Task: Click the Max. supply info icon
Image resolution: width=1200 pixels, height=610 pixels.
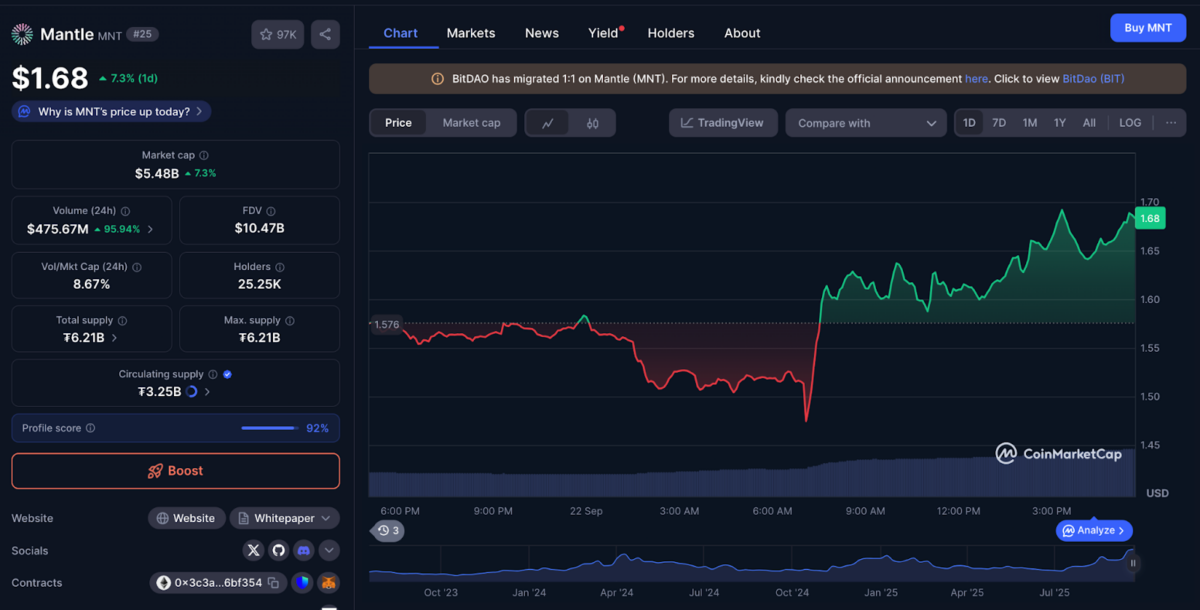Action: click(x=290, y=320)
